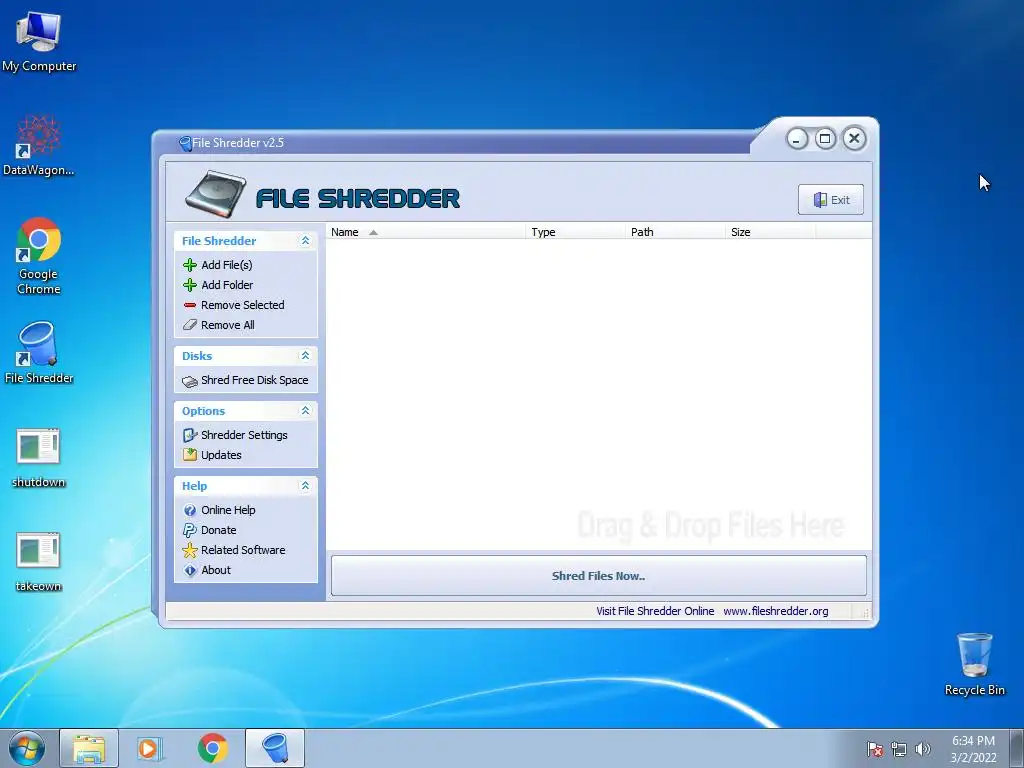Sort list by the Type column header
This screenshot has width=1024, height=768.
coord(575,232)
